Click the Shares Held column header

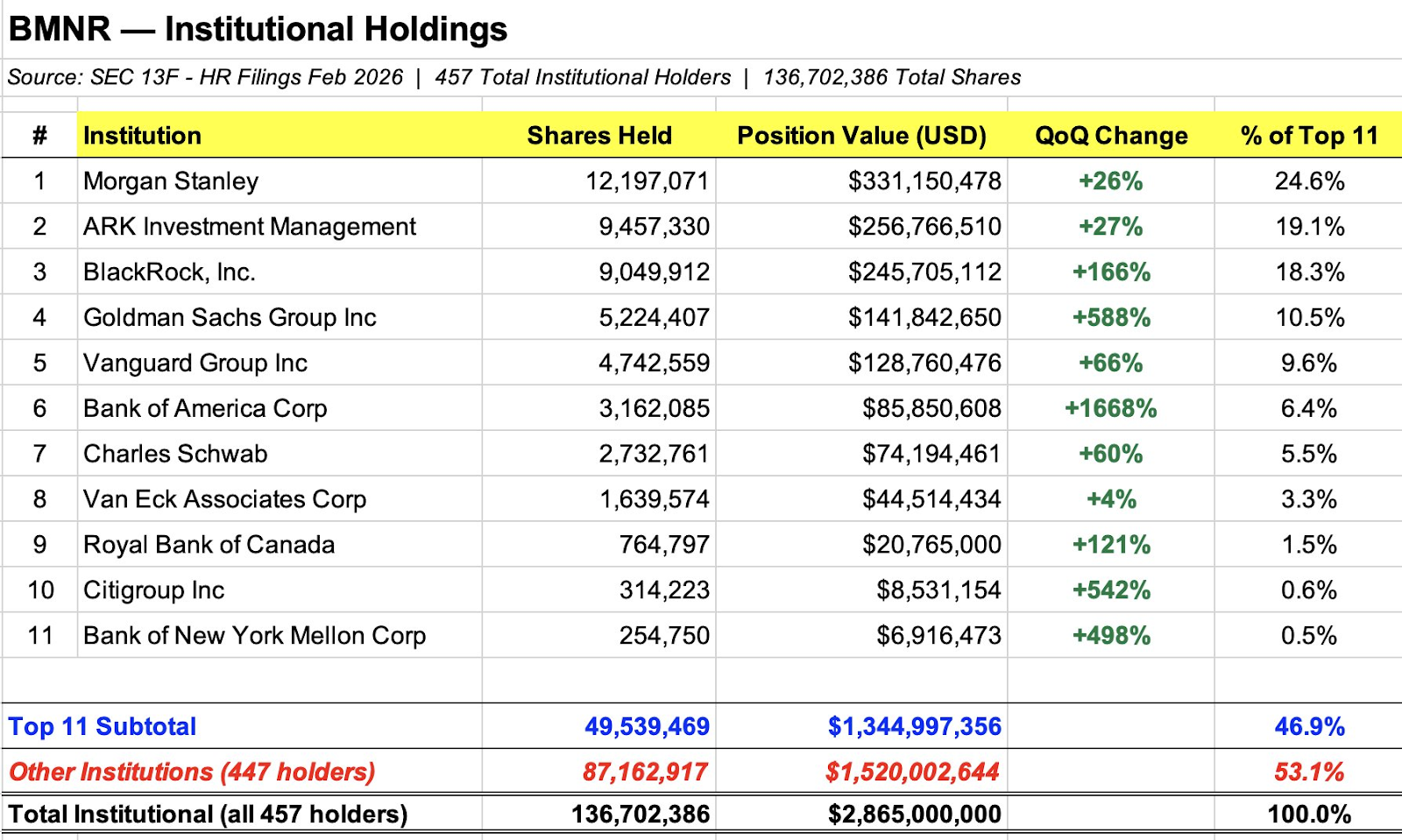(599, 136)
